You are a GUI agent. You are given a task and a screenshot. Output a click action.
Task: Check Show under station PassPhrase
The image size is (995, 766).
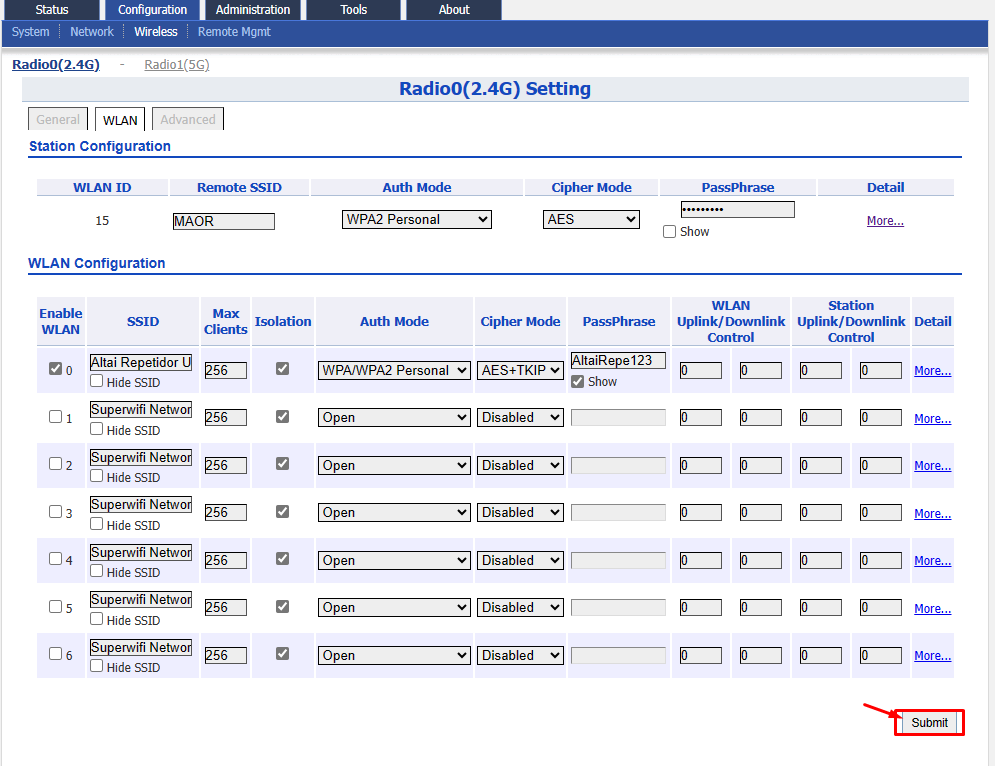(x=669, y=232)
